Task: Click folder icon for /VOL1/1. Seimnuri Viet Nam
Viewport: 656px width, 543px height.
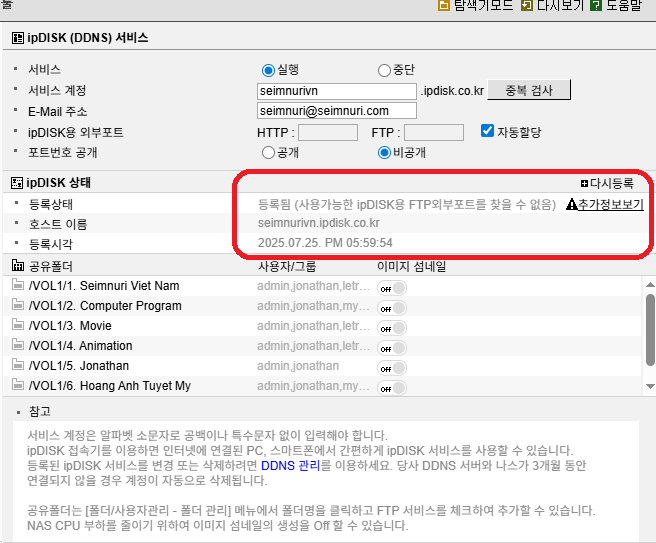Action: pos(18,285)
